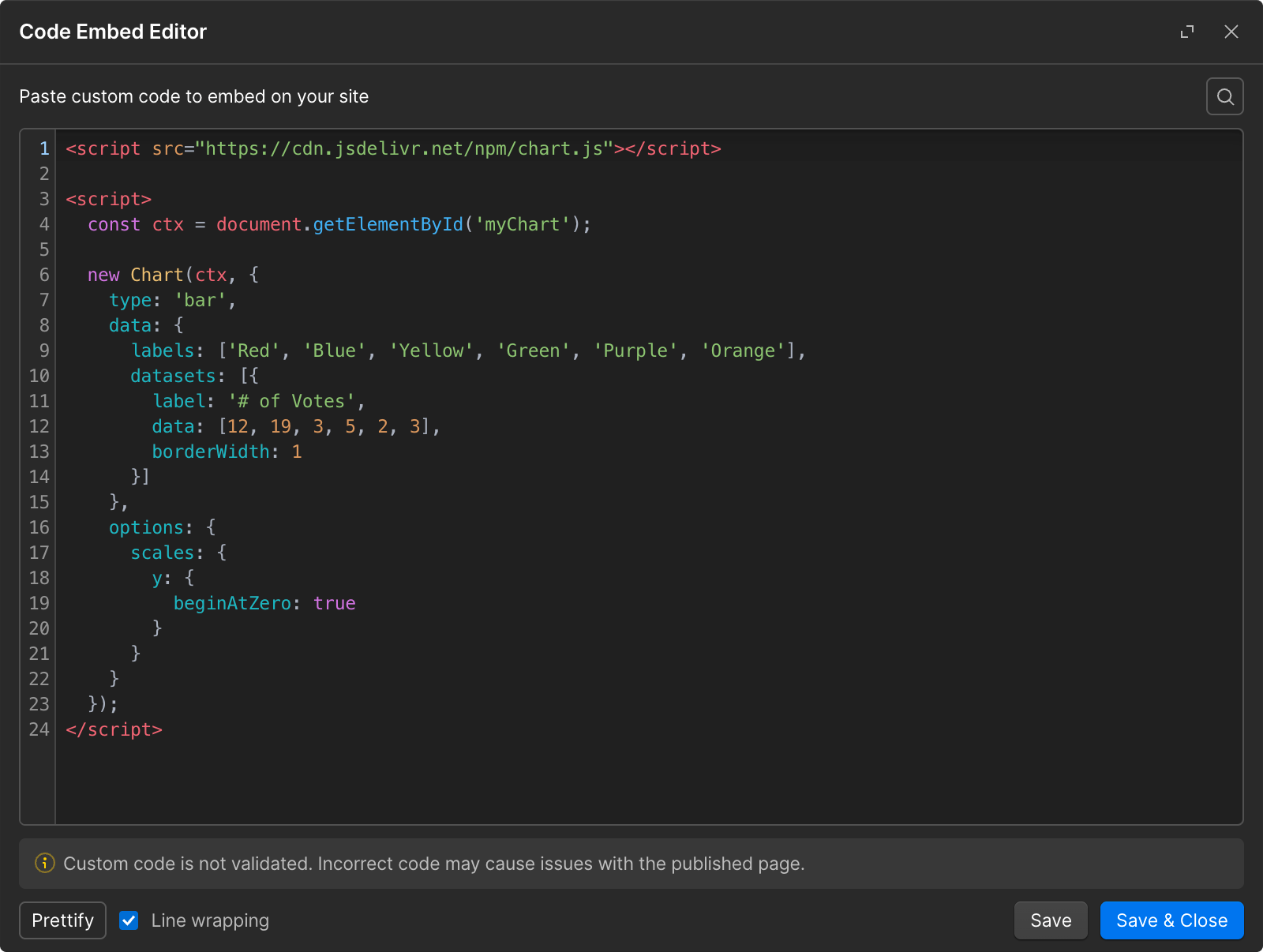This screenshot has width=1263, height=952.
Task: Click the closing </script> tag on line 24
Action: tap(114, 729)
